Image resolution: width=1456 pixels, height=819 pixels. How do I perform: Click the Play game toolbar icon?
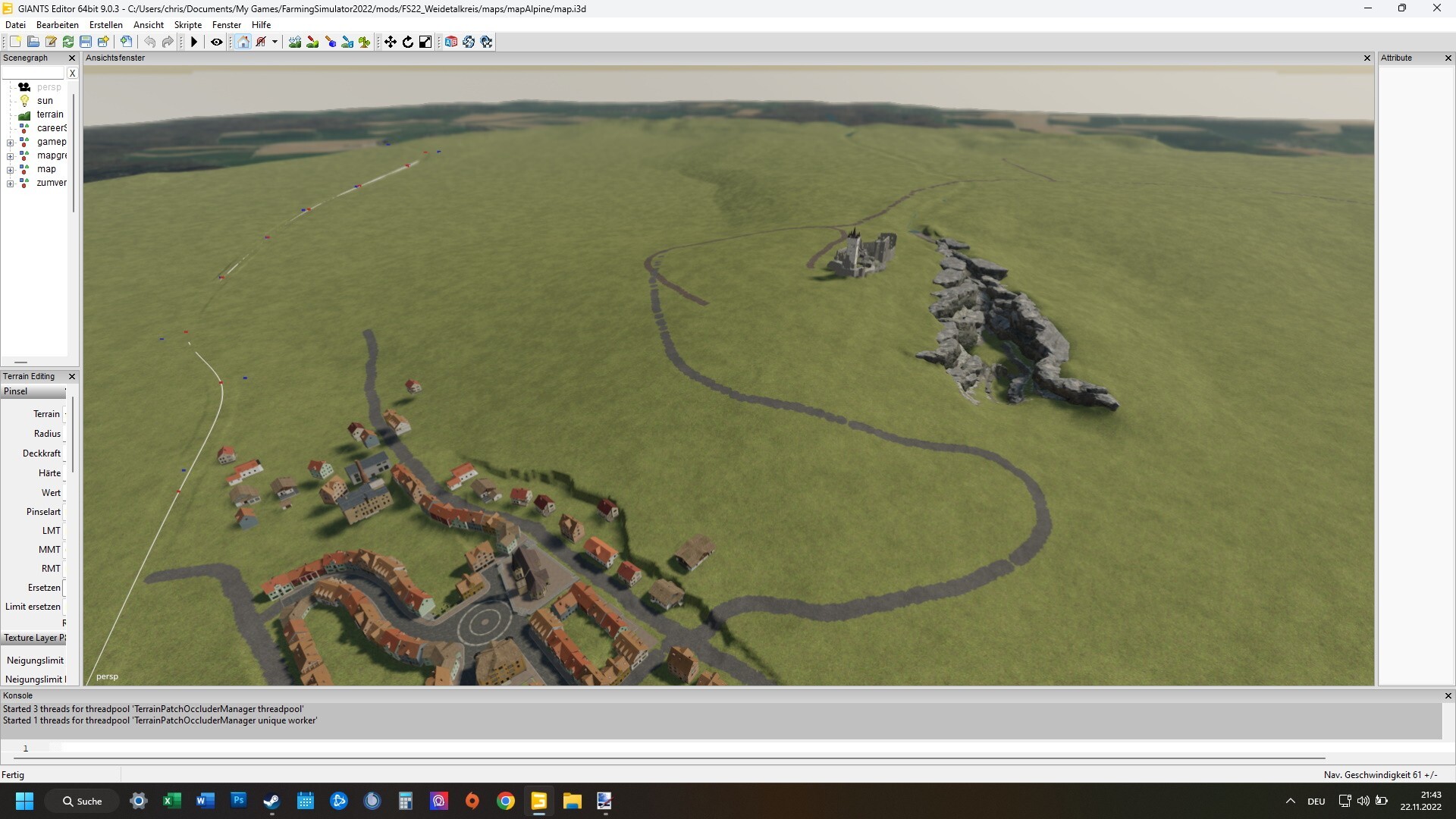[194, 42]
